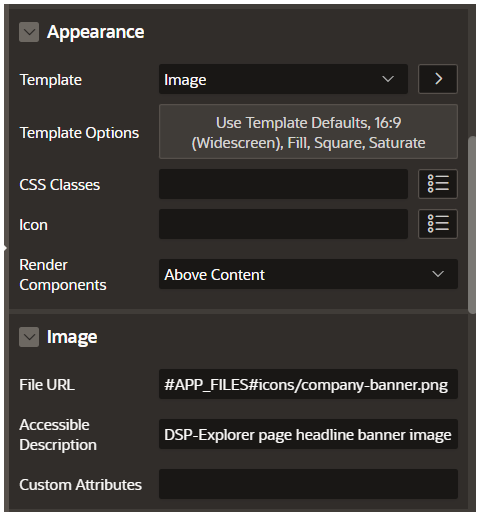Open the Template dropdown showing Image
The image size is (481, 520).
click(283, 79)
